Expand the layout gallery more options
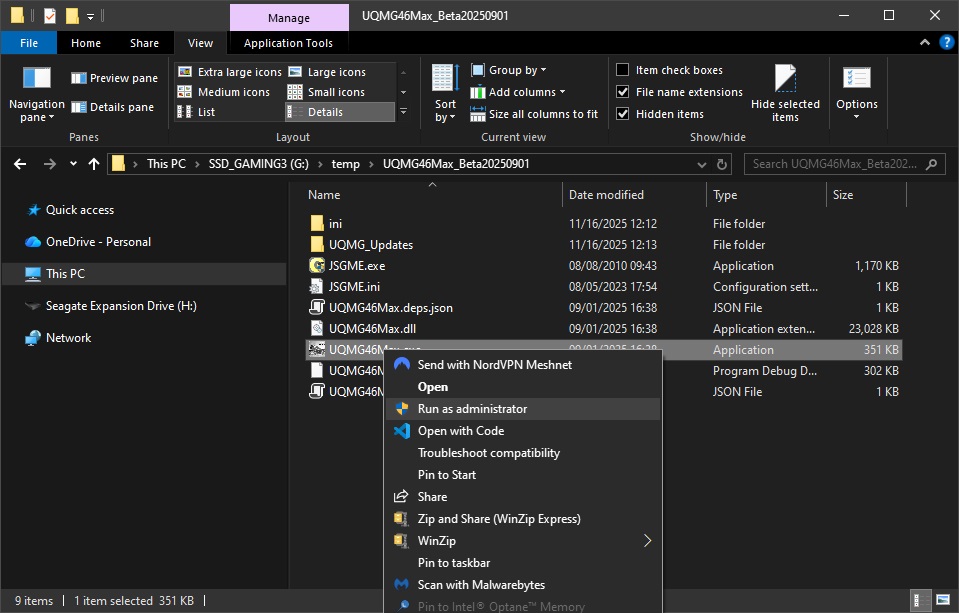 point(403,111)
